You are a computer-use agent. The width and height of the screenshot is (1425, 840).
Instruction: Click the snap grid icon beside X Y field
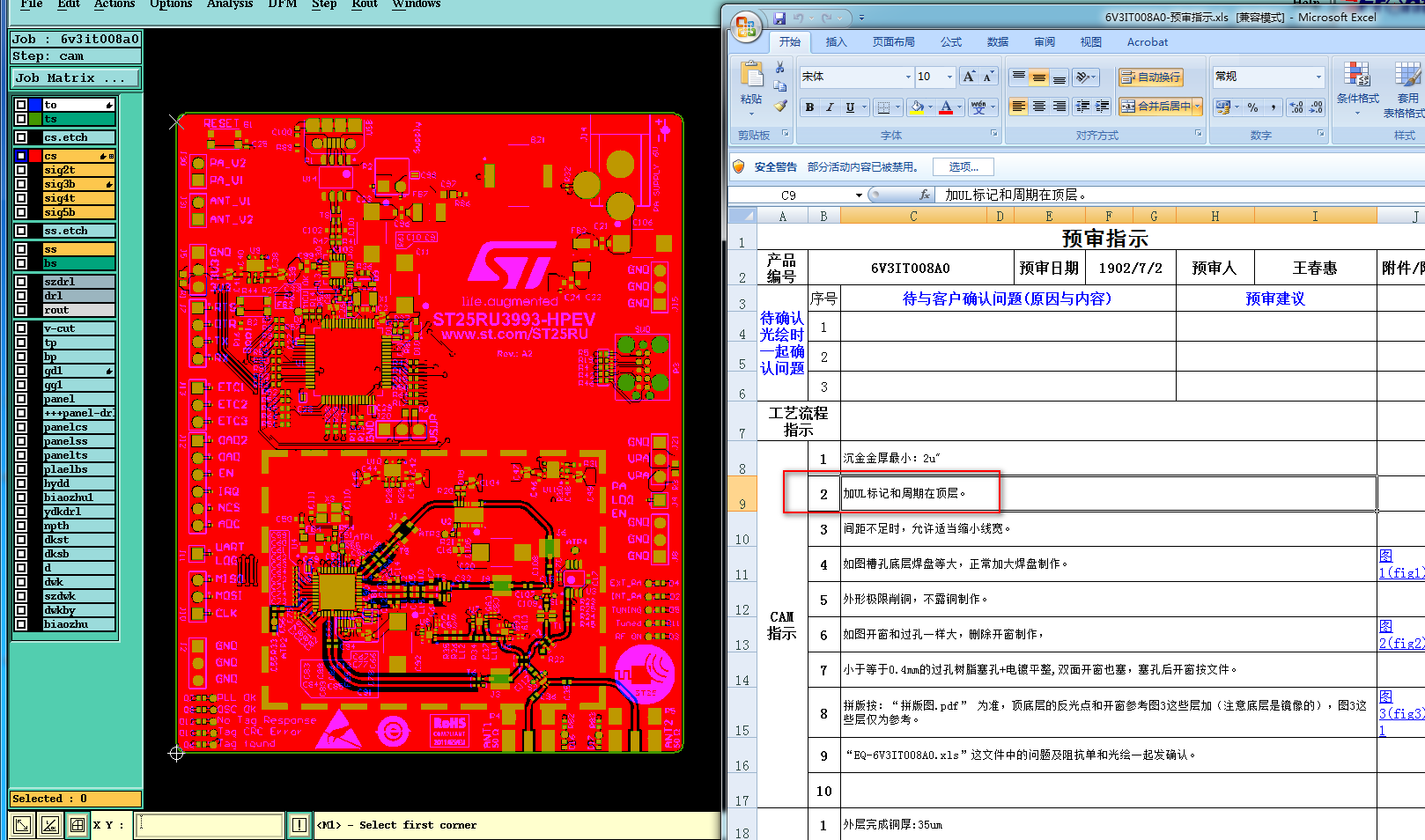click(78, 825)
